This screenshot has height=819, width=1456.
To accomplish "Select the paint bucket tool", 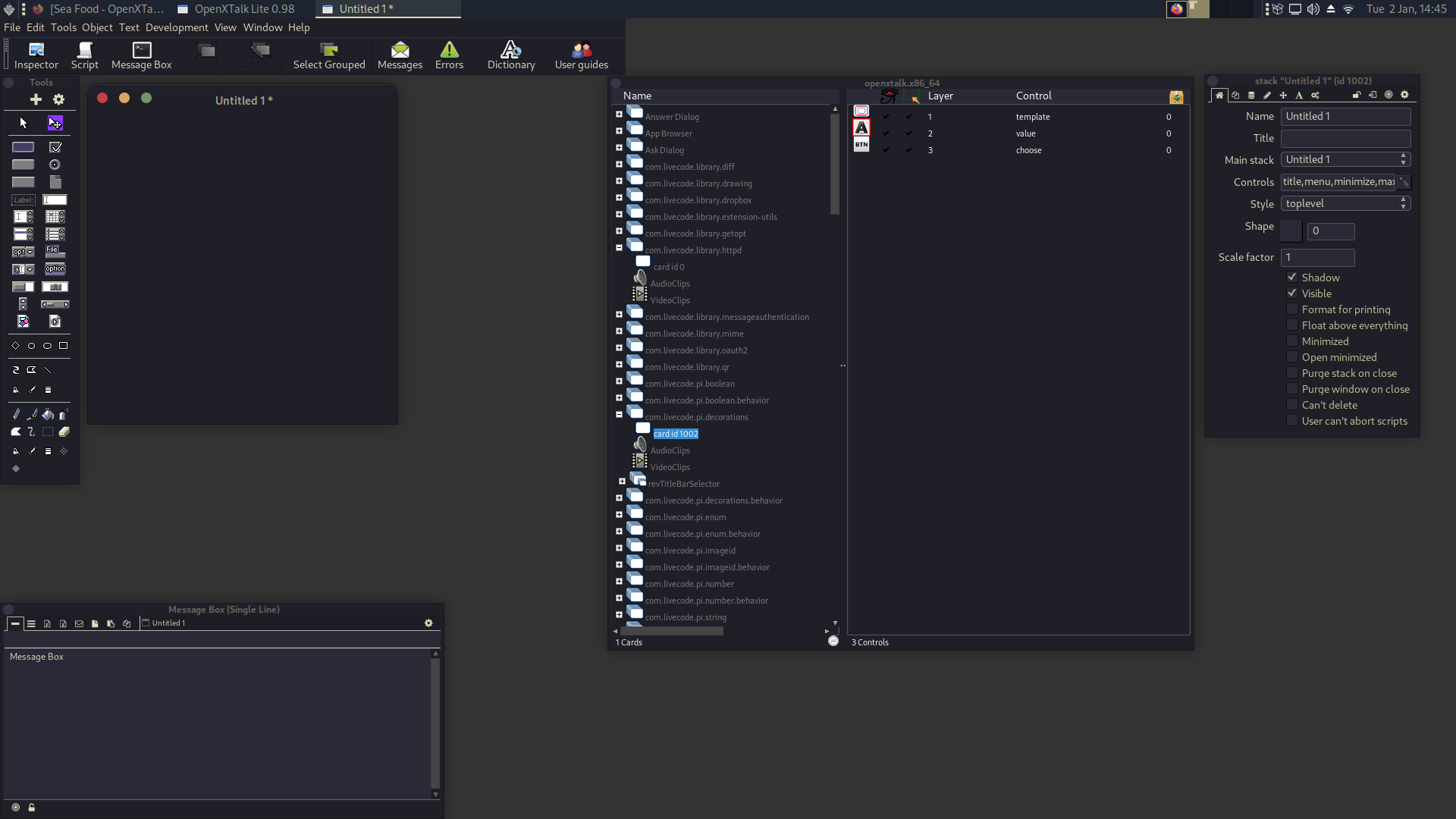I will pyautogui.click(x=48, y=415).
